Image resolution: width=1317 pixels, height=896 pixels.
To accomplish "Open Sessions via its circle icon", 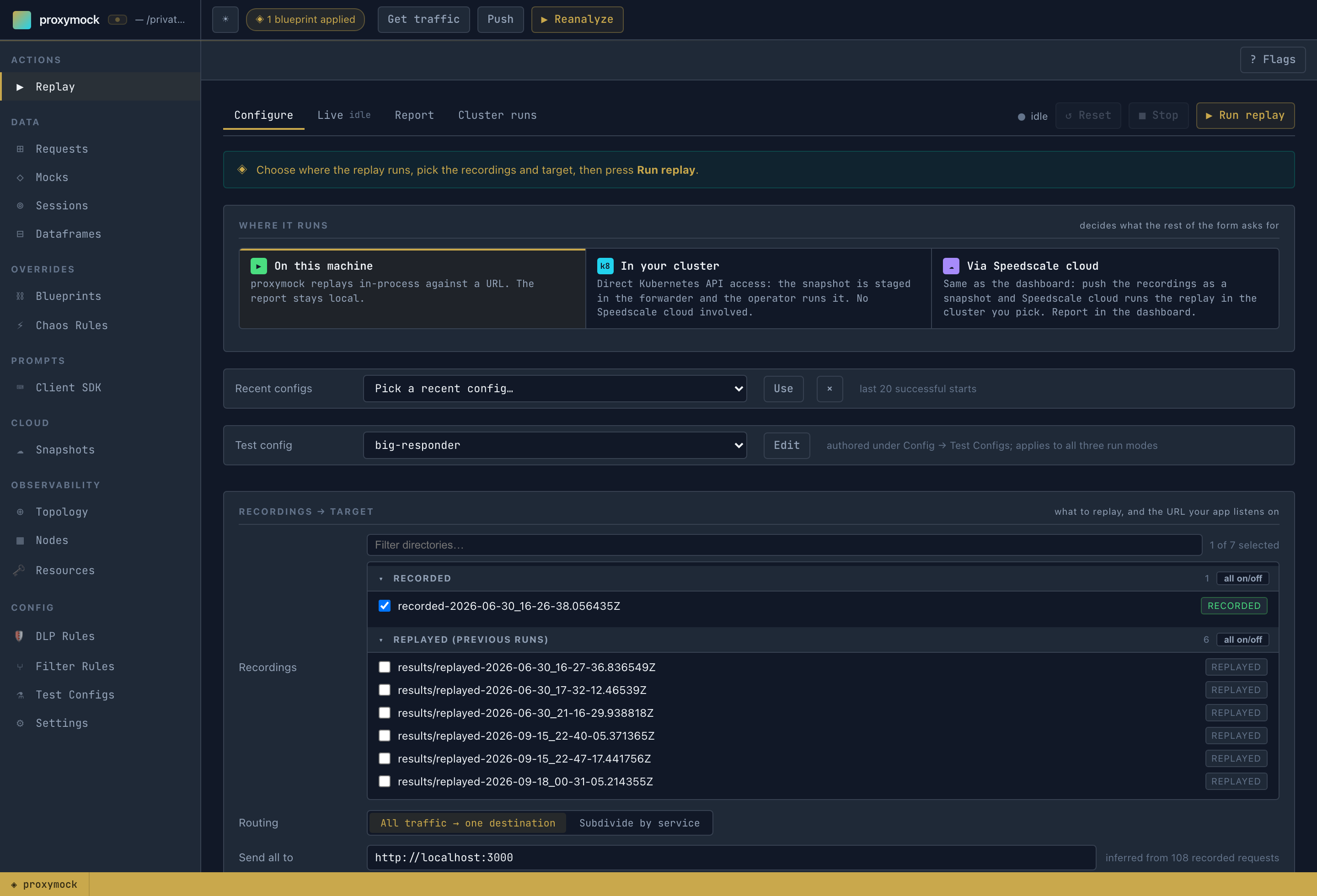I will coord(21,206).
